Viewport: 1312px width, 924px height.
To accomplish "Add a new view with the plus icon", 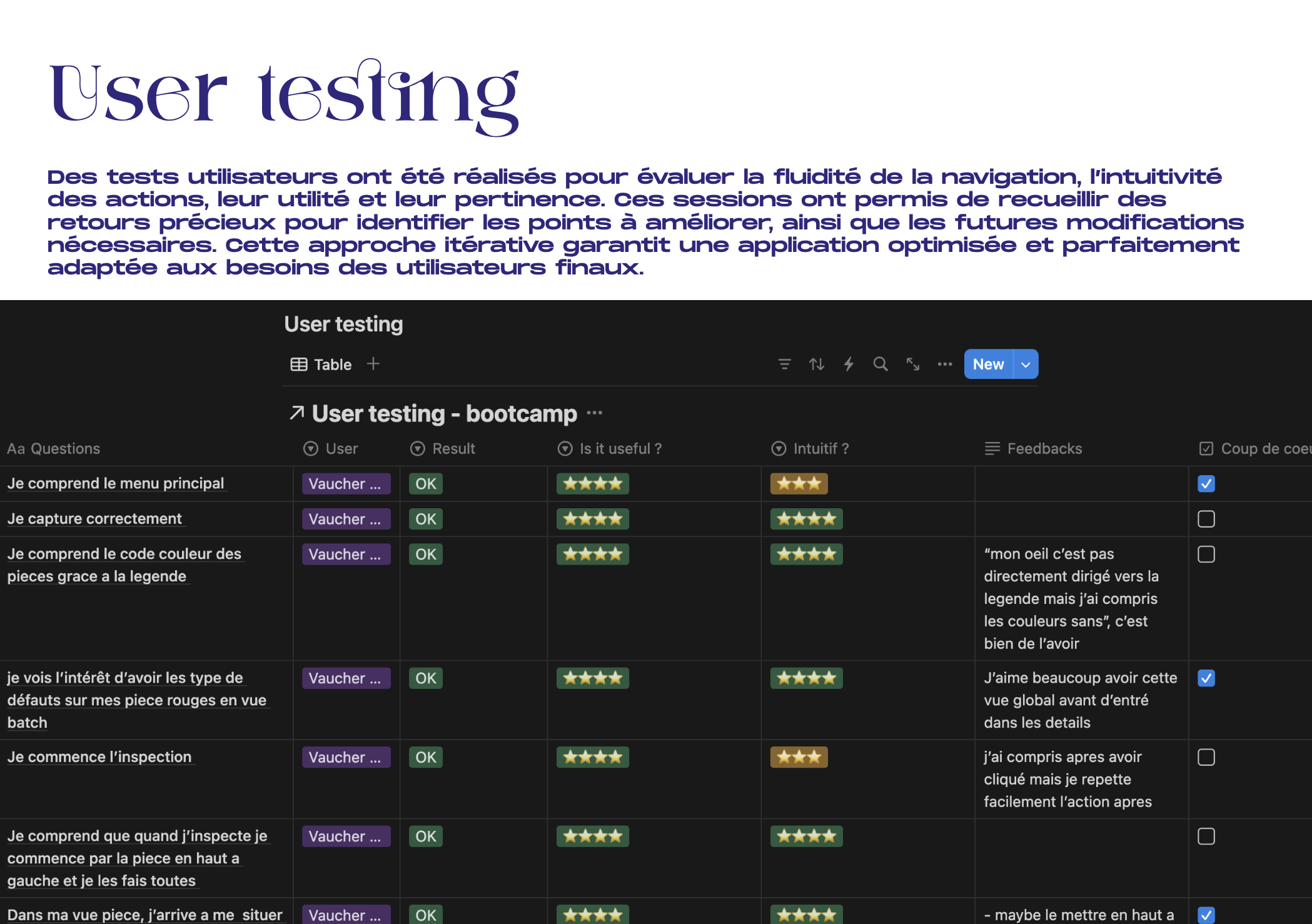I will (373, 364).
